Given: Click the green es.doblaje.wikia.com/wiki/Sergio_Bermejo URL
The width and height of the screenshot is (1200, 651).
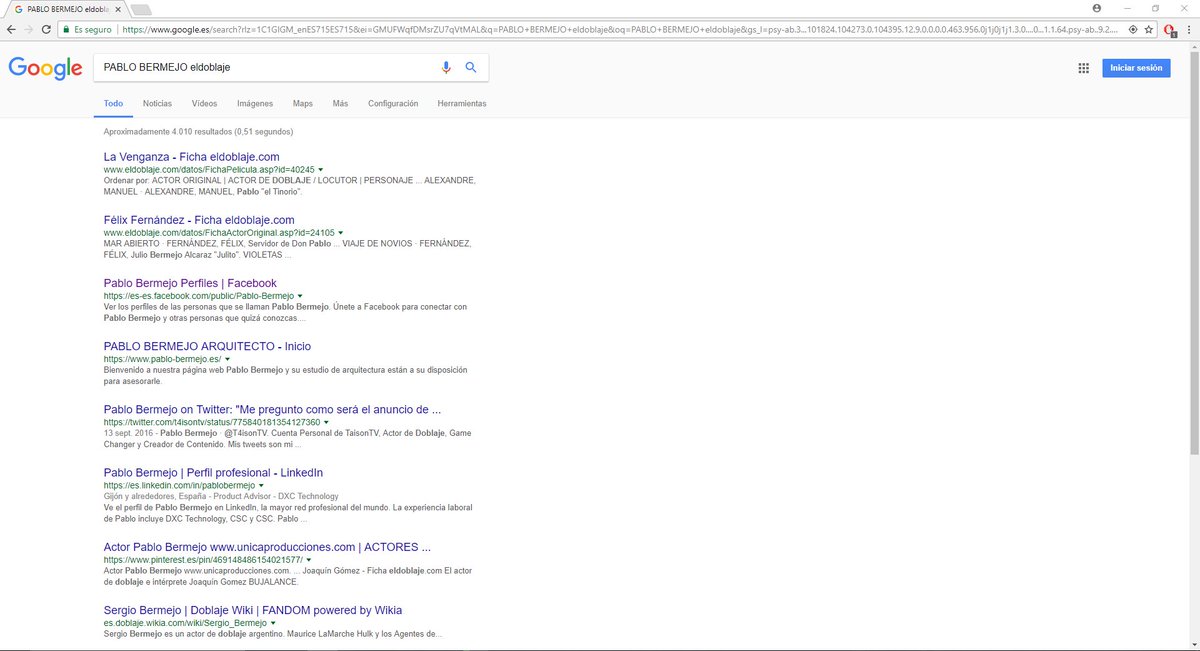Looking at the screenshot, I should (x=184, y=623).
